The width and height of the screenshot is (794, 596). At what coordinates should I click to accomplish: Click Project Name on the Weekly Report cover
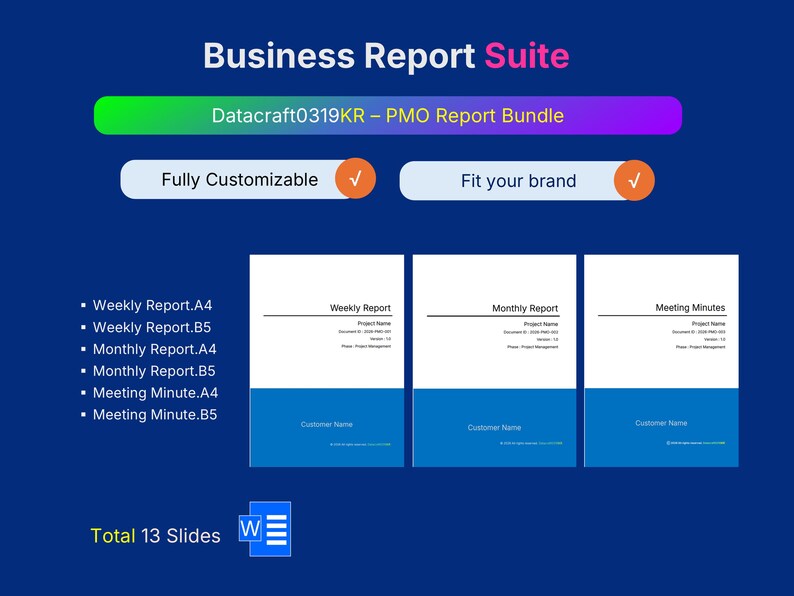point(374,323)
